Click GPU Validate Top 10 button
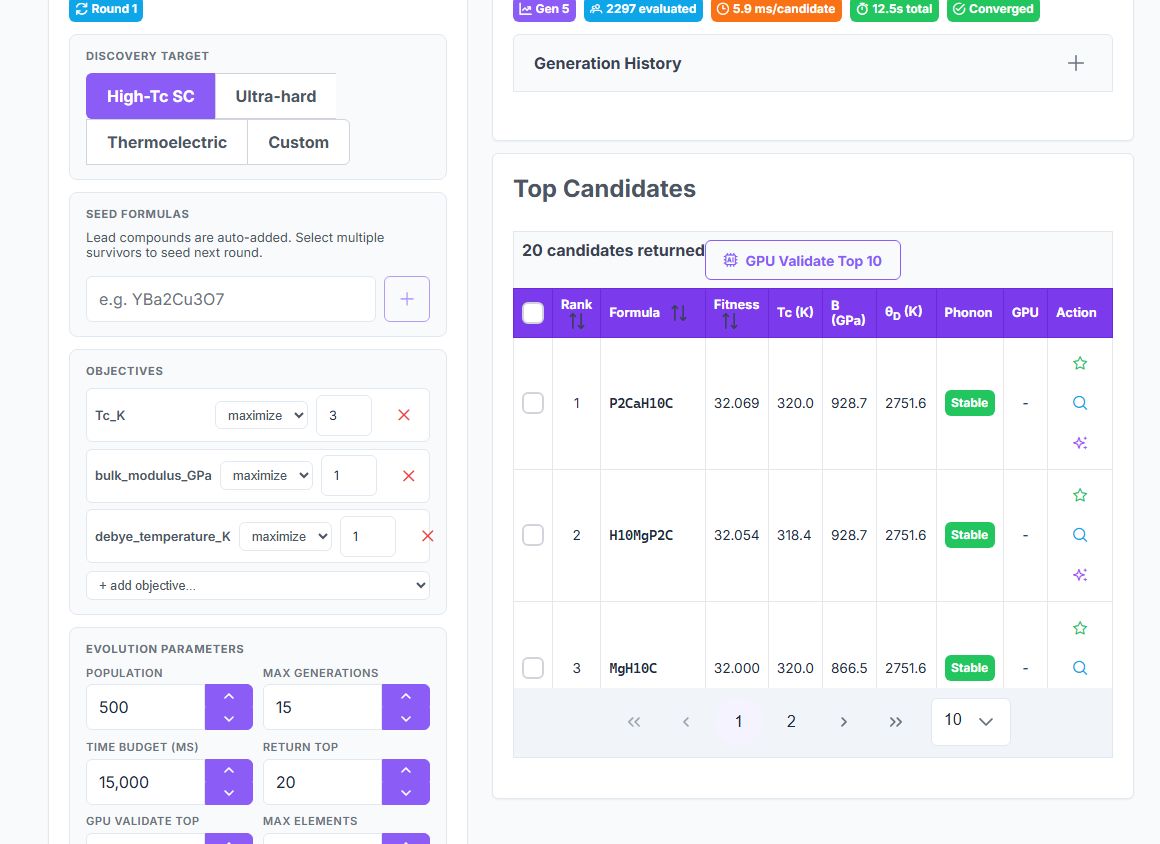 point(803,260)
